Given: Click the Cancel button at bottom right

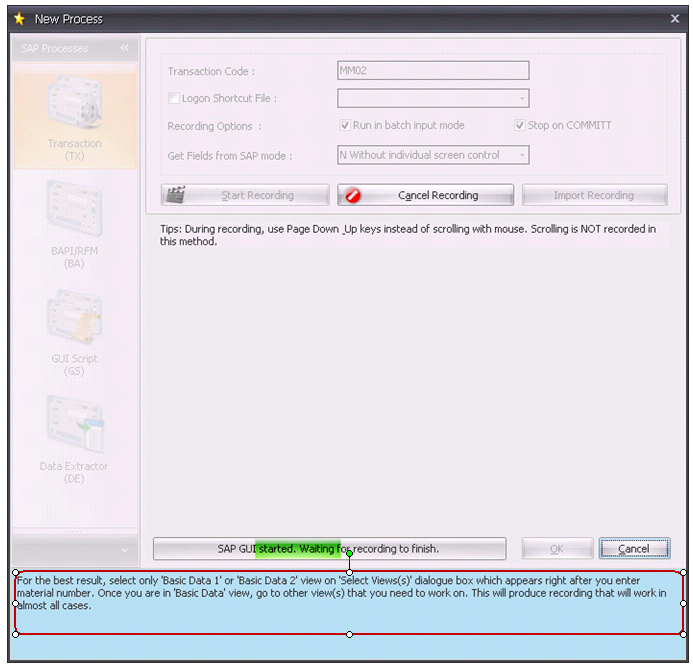Looking at the screenshot, I should point(634,549).
